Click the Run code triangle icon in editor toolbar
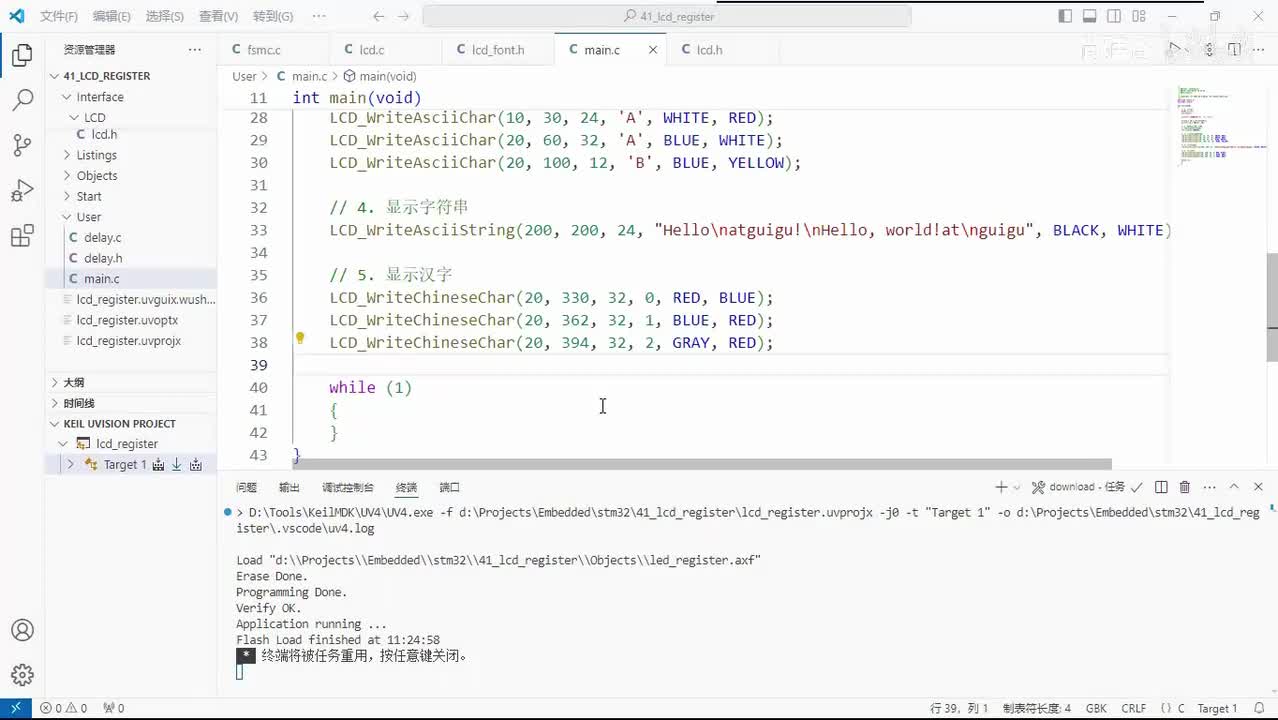Screen dimensions: 1278x720 point(1177,49)
